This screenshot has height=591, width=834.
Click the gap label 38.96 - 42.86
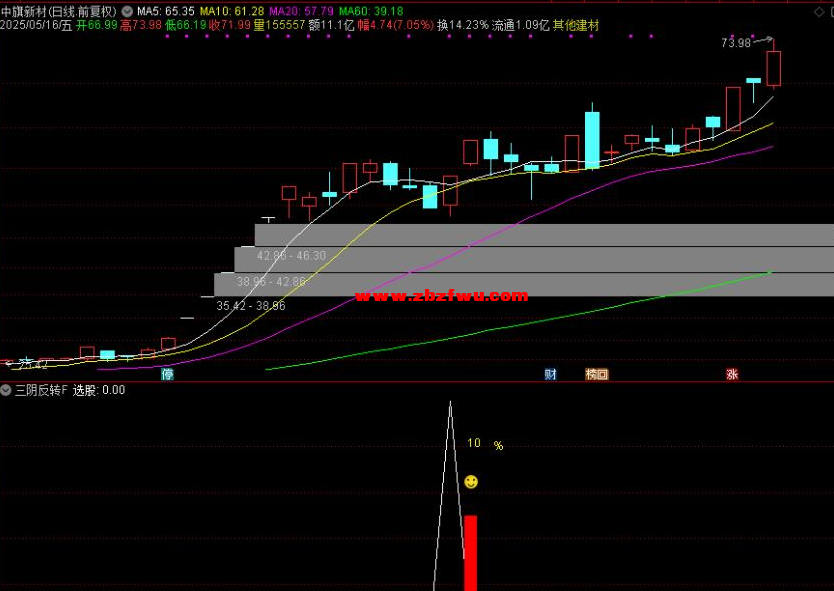point(271,281)
